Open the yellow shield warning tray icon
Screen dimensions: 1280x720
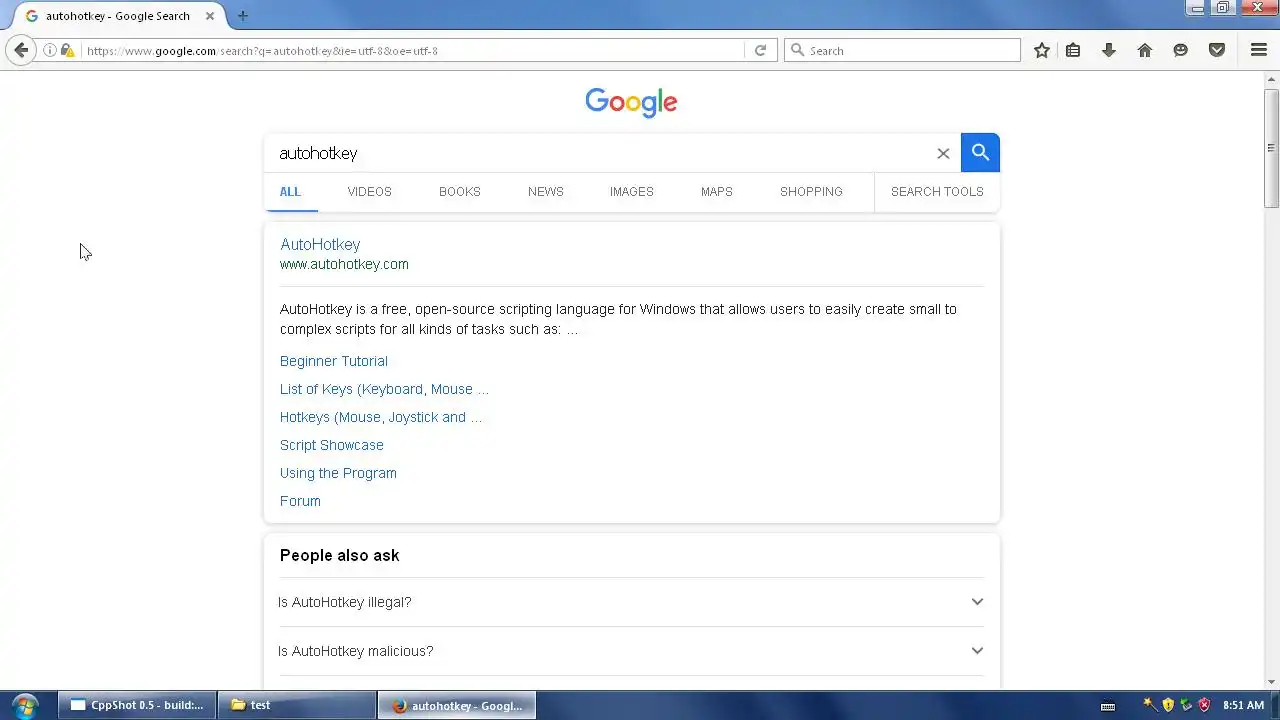(1168, 705)
